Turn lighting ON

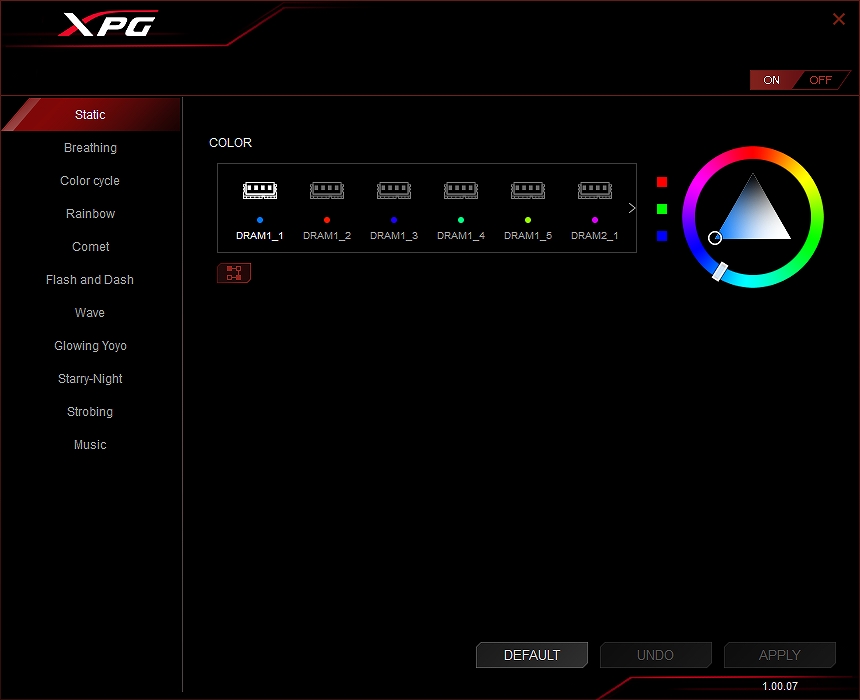pyautogui.click(x=771, y=80)
